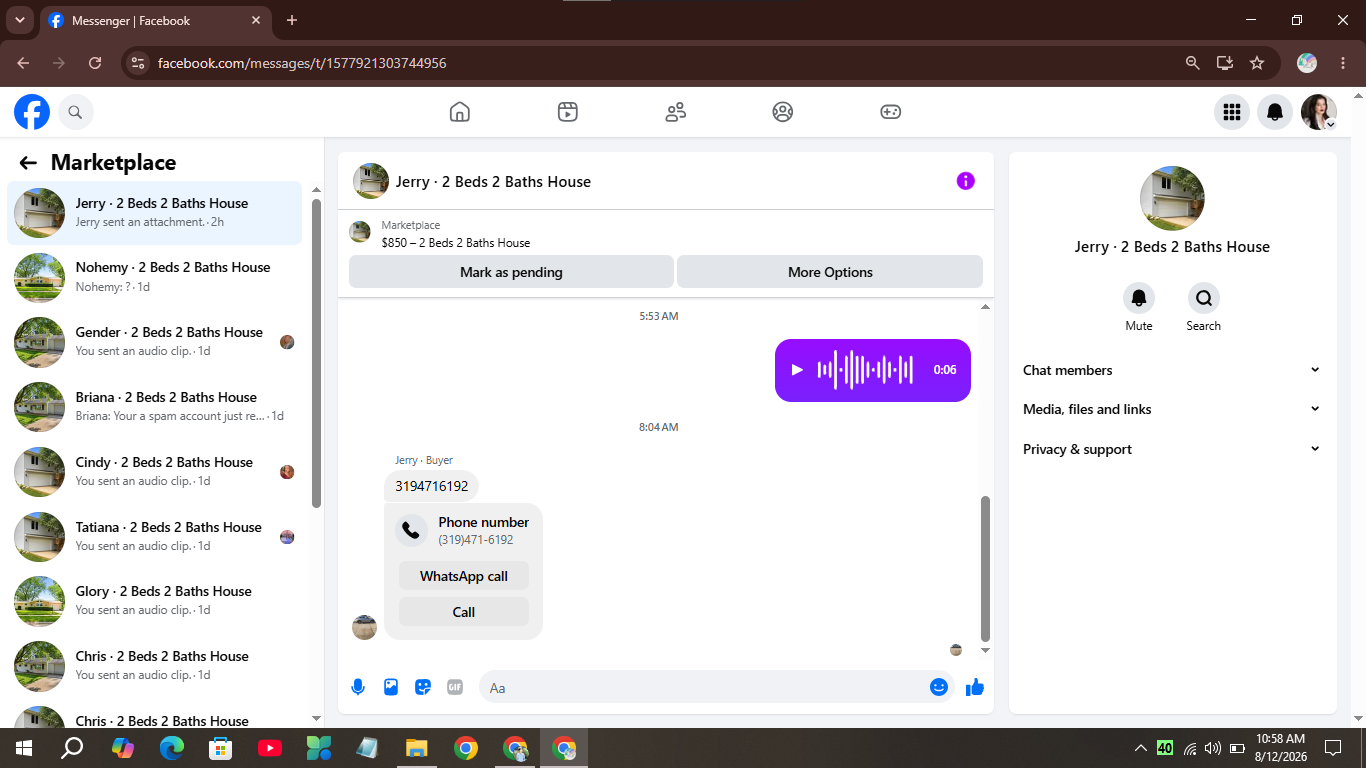Mute this conversation bell icon
Screen dimensions: 1366x768
pos(1139,298)
